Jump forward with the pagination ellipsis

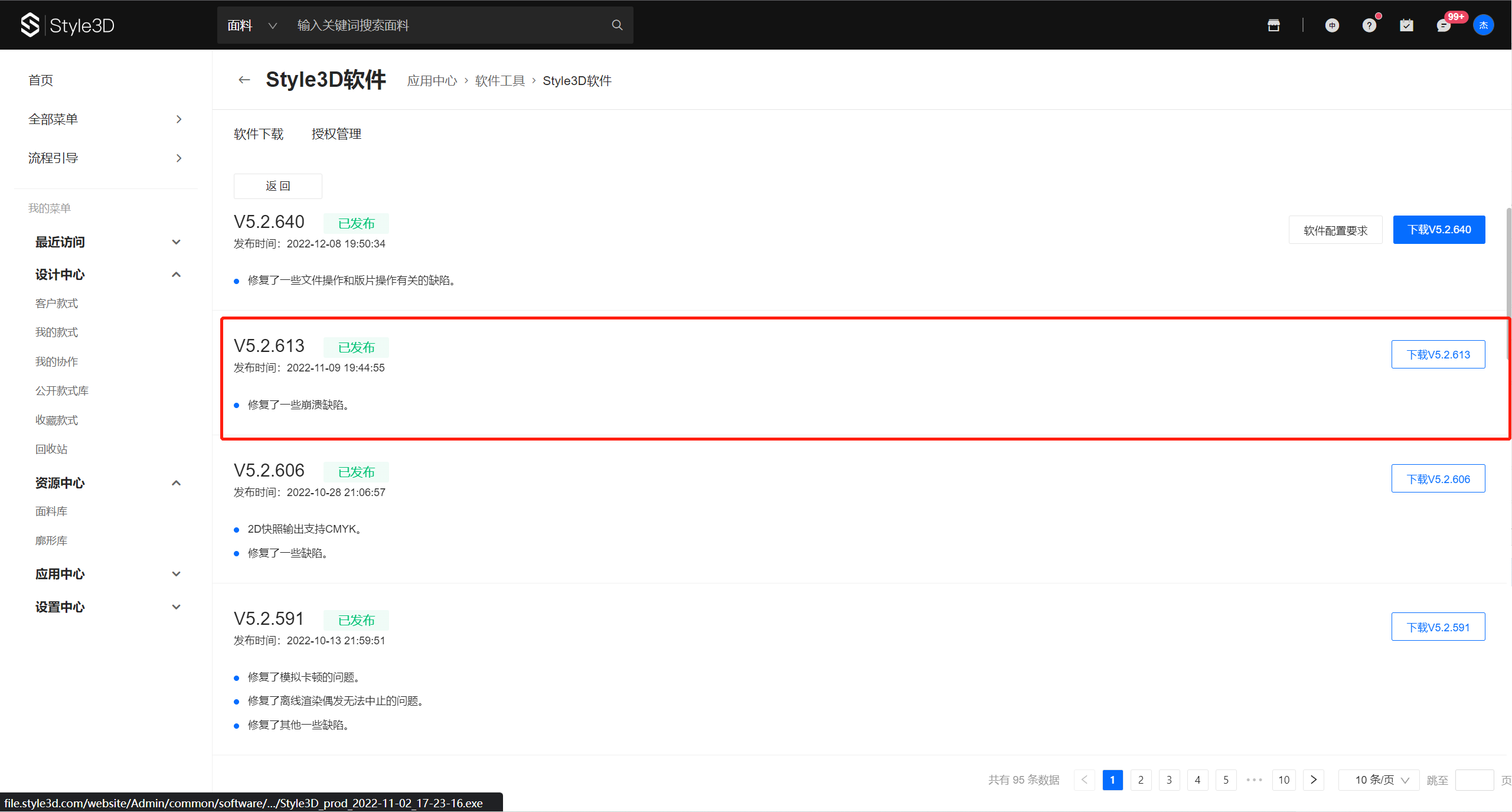1255,780
